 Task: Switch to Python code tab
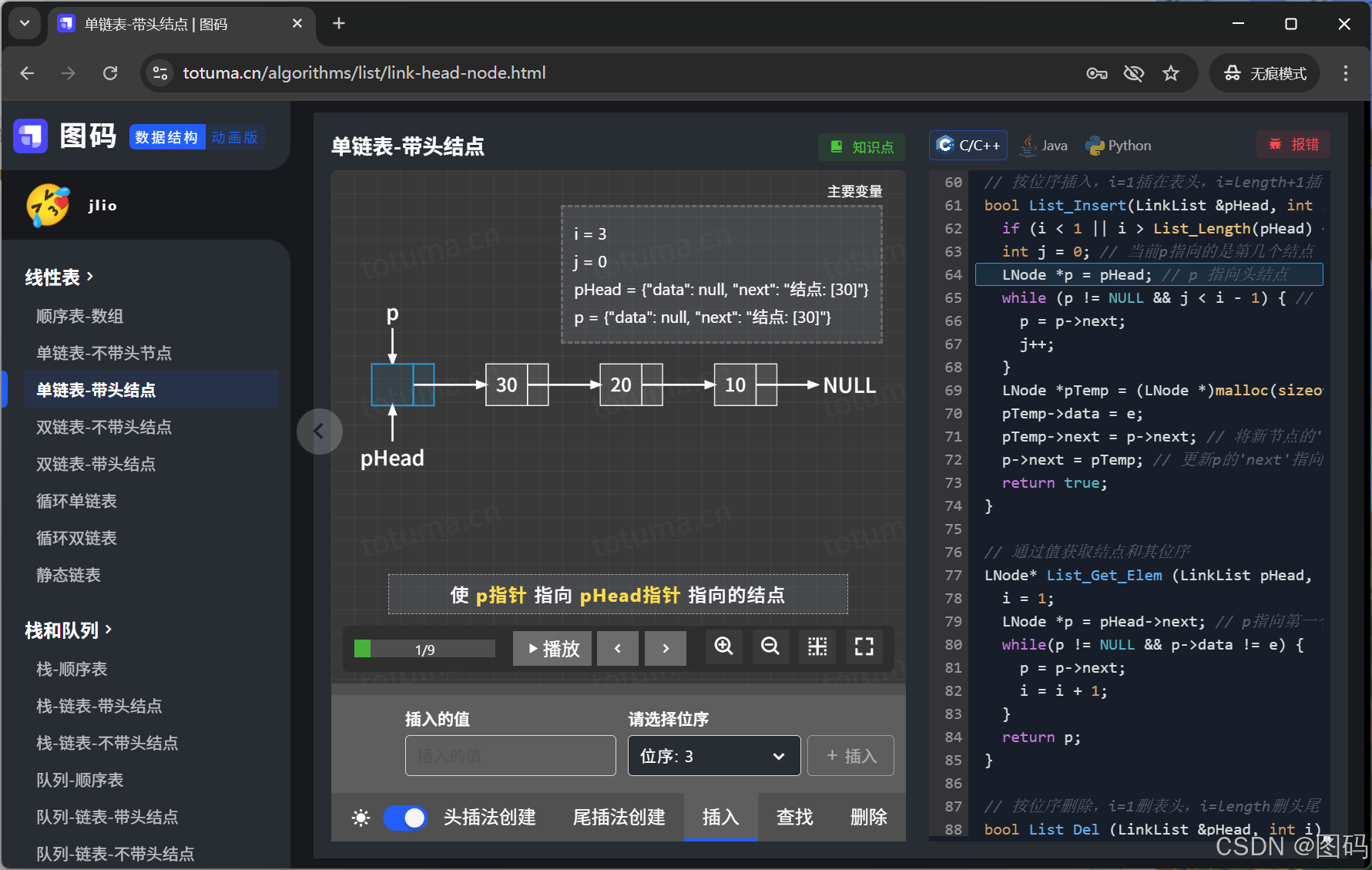click(x=1119, y=146)
